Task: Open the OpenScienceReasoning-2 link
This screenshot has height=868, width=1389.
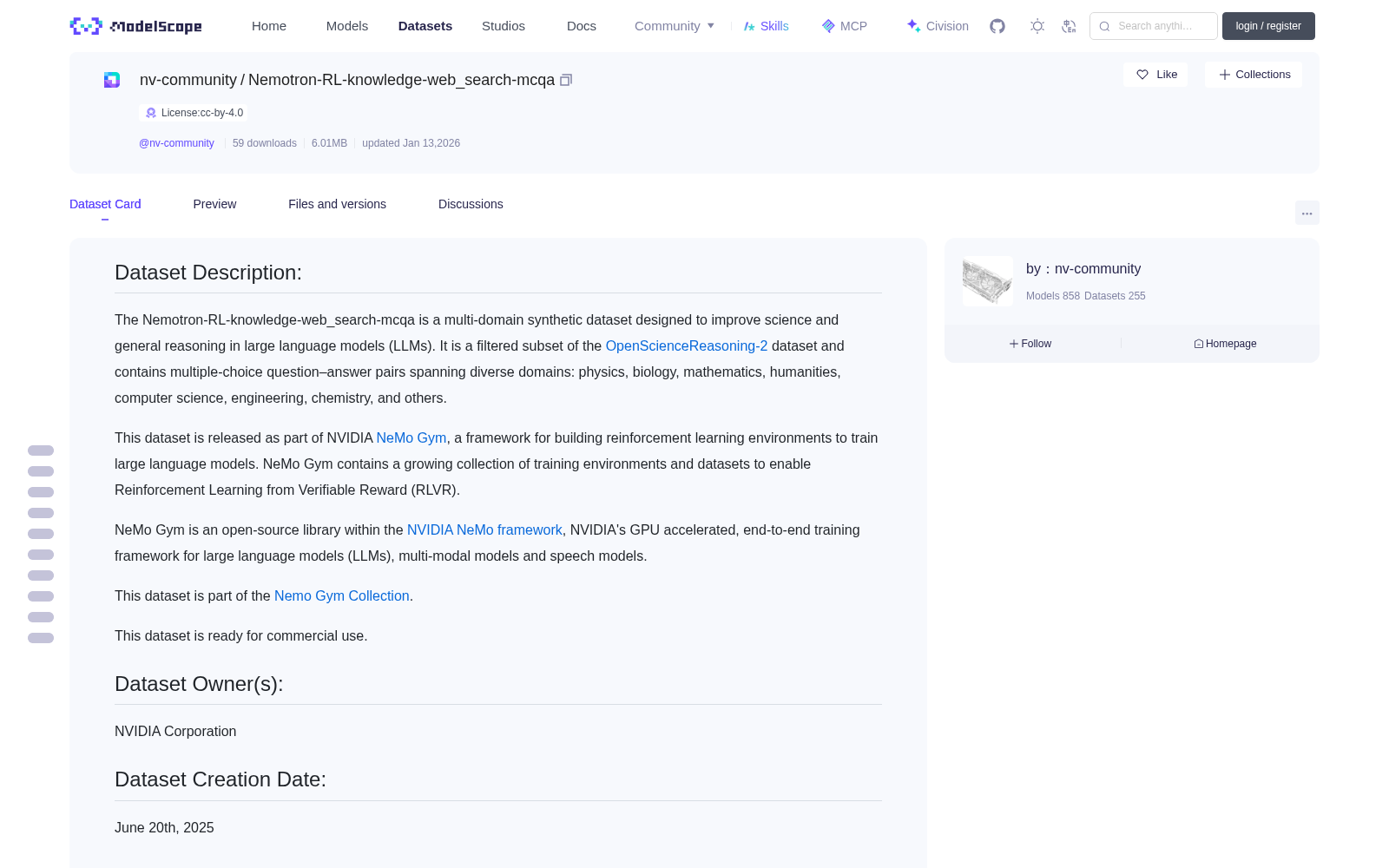Action: [687, 345]
